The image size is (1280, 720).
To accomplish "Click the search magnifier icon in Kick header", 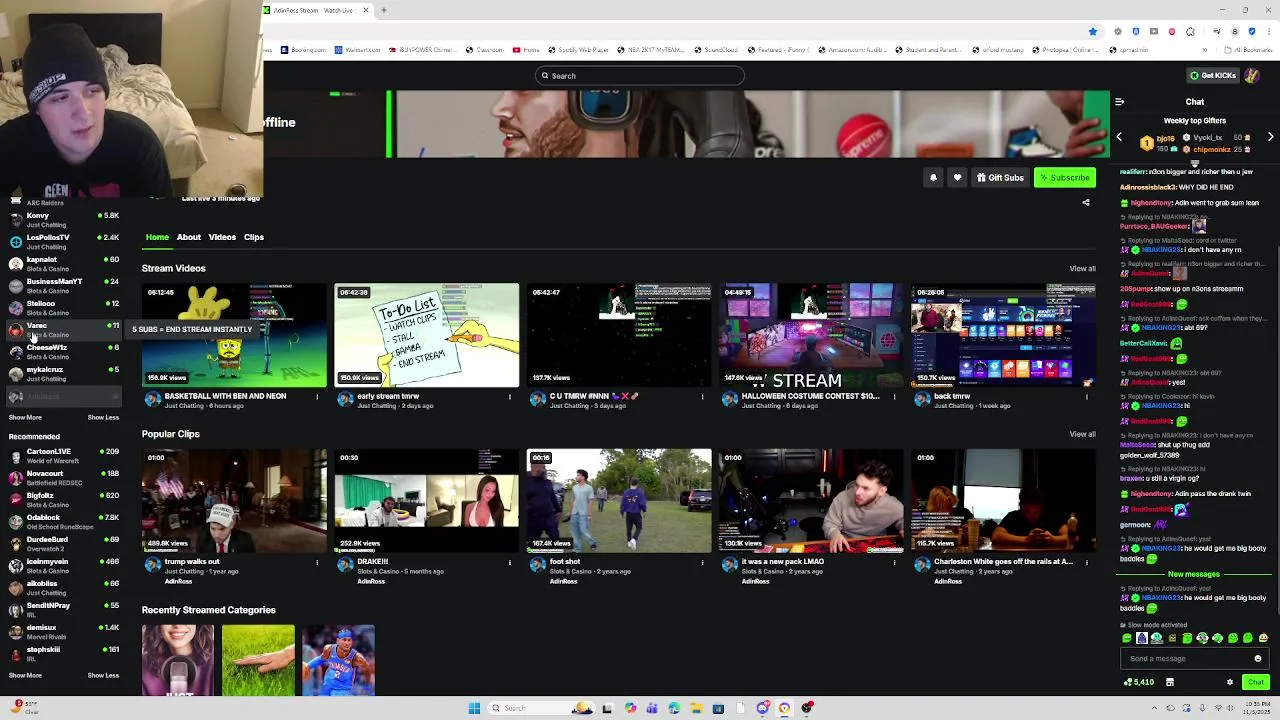I will [x=545, y=76].
